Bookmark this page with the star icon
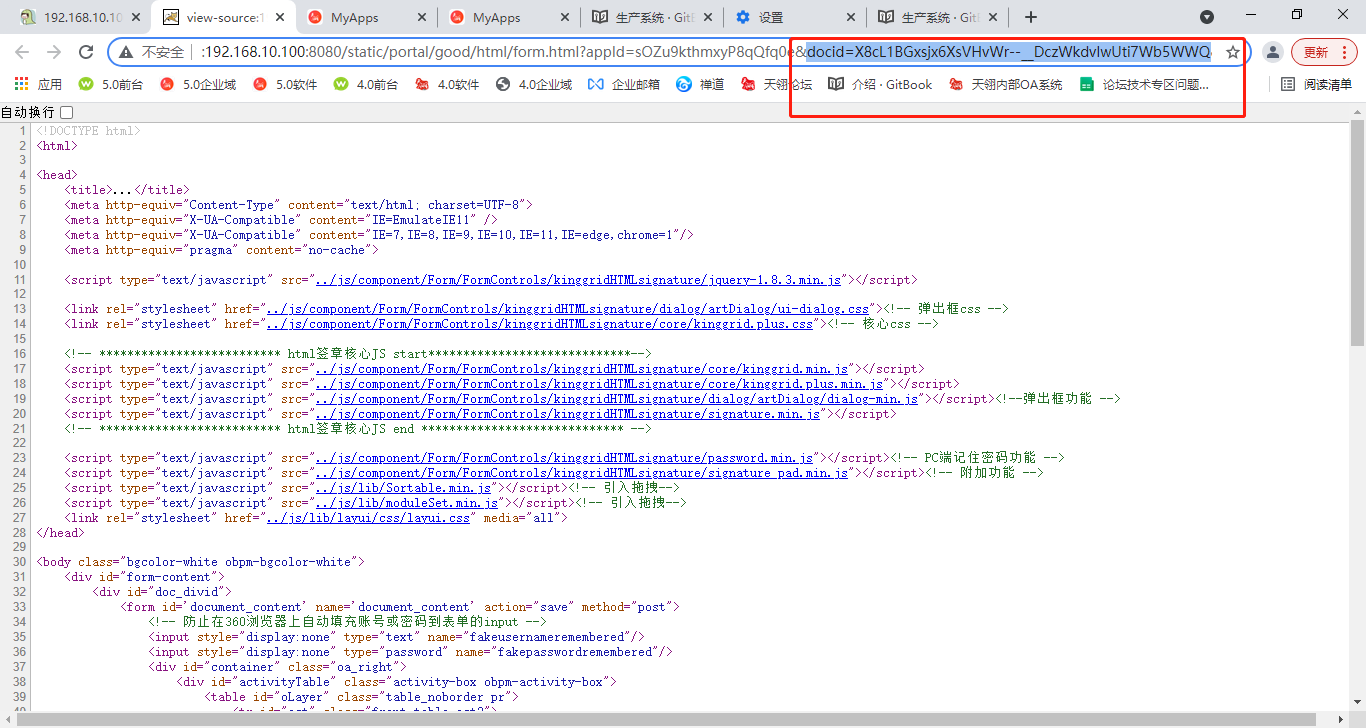 pyautogui.click(x=1233, y=52)
